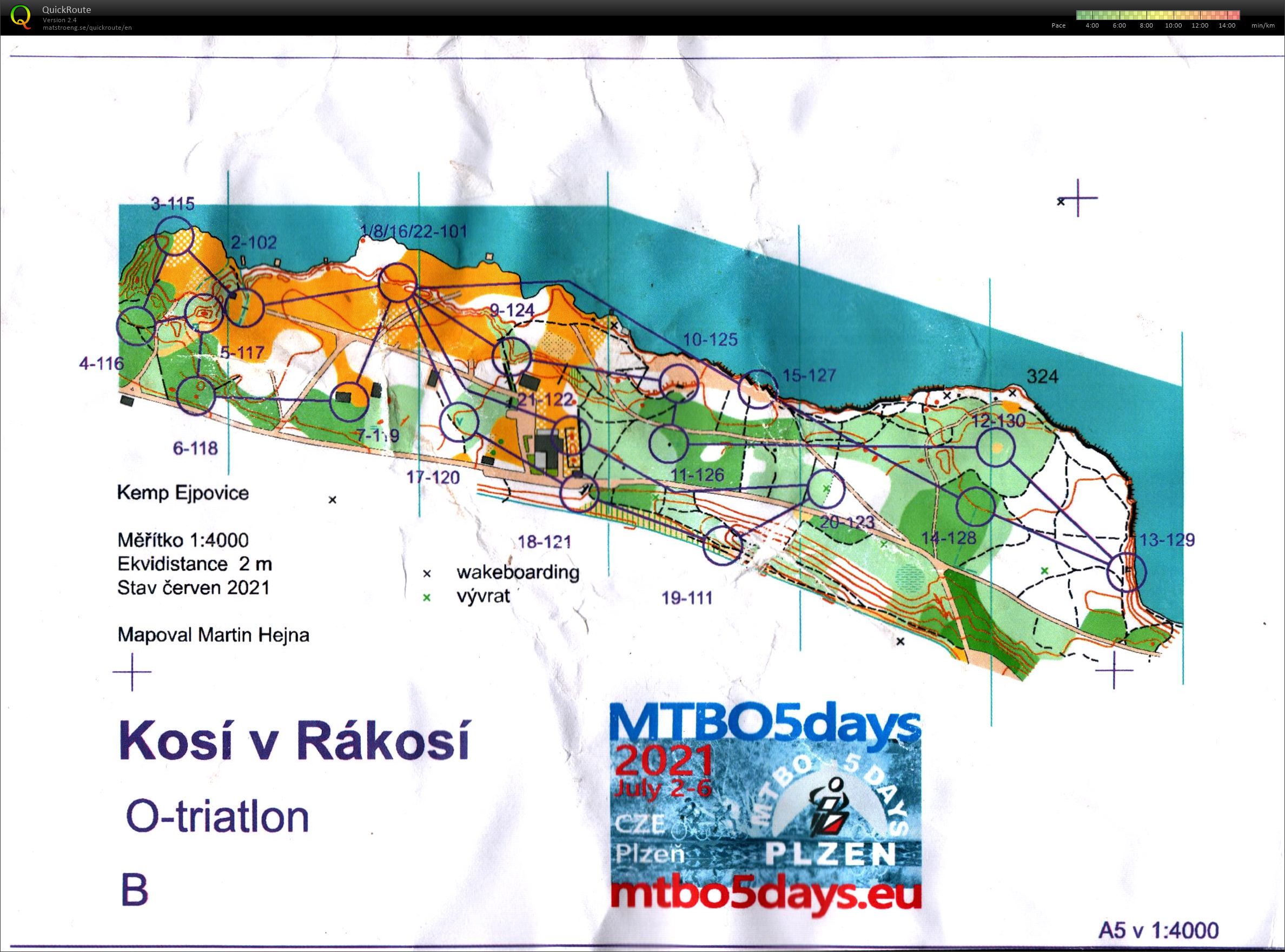Image resolution: width=1285 pixels, height=952 pixels.
Task: Select the 8:00 pace value
Action: [x=1146, y=25]
